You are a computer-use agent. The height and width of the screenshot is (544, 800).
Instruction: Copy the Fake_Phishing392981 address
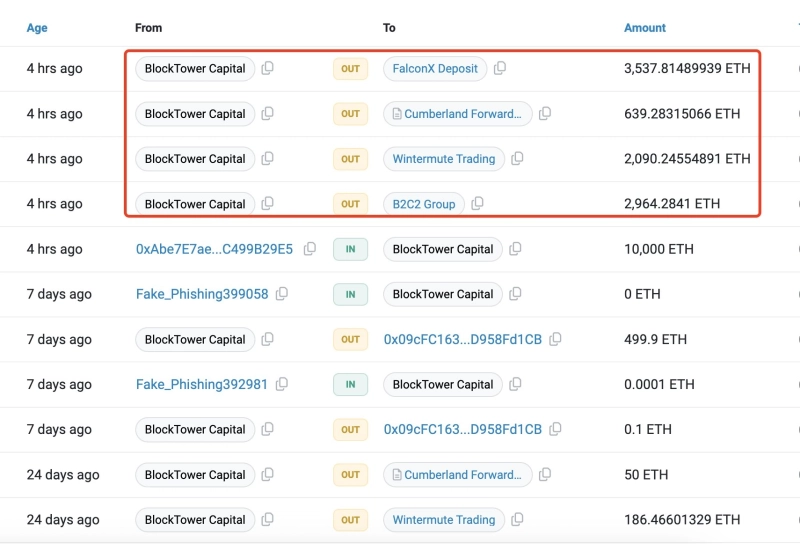click(x=282, y=384)
